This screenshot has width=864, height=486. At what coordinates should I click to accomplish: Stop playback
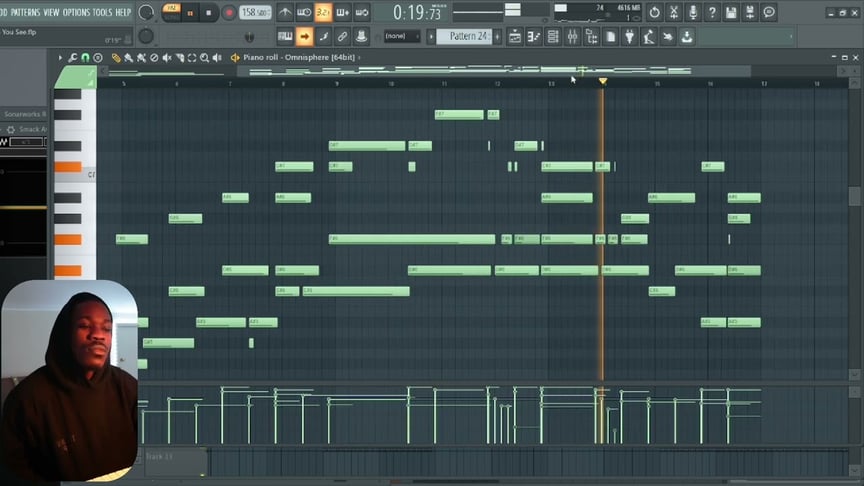208,13
